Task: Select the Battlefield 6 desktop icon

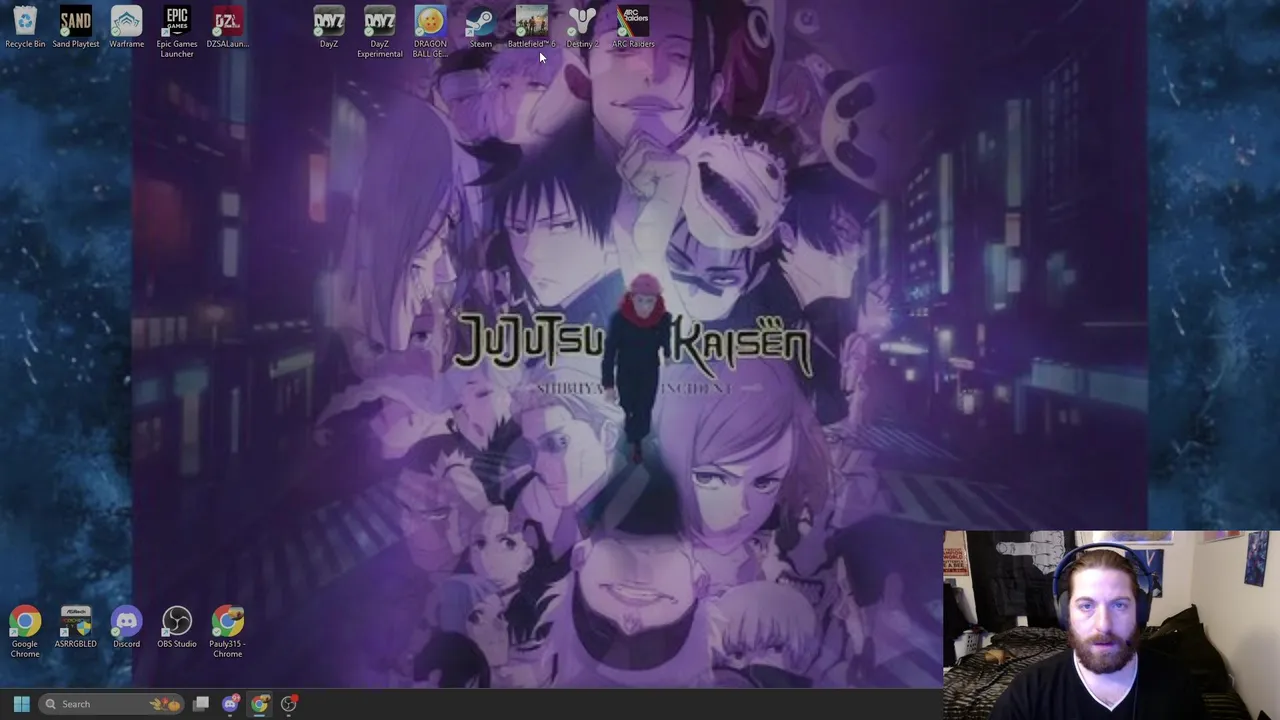Action: tap(531, 27)
